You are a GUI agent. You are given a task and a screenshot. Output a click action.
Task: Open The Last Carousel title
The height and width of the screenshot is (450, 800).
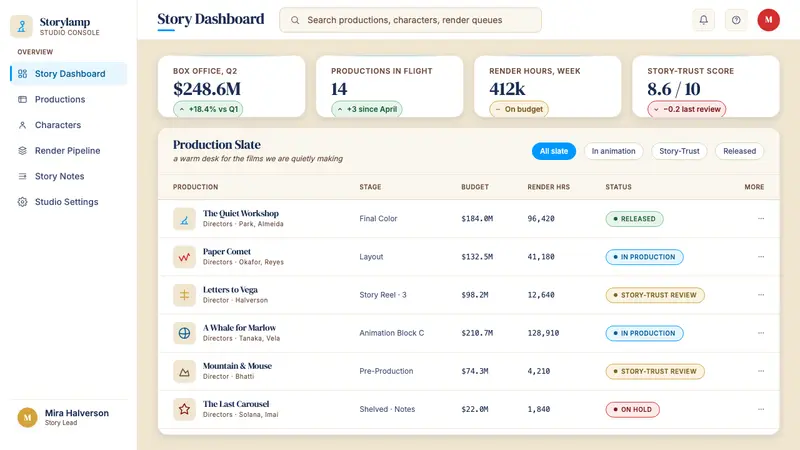point(236,404)
